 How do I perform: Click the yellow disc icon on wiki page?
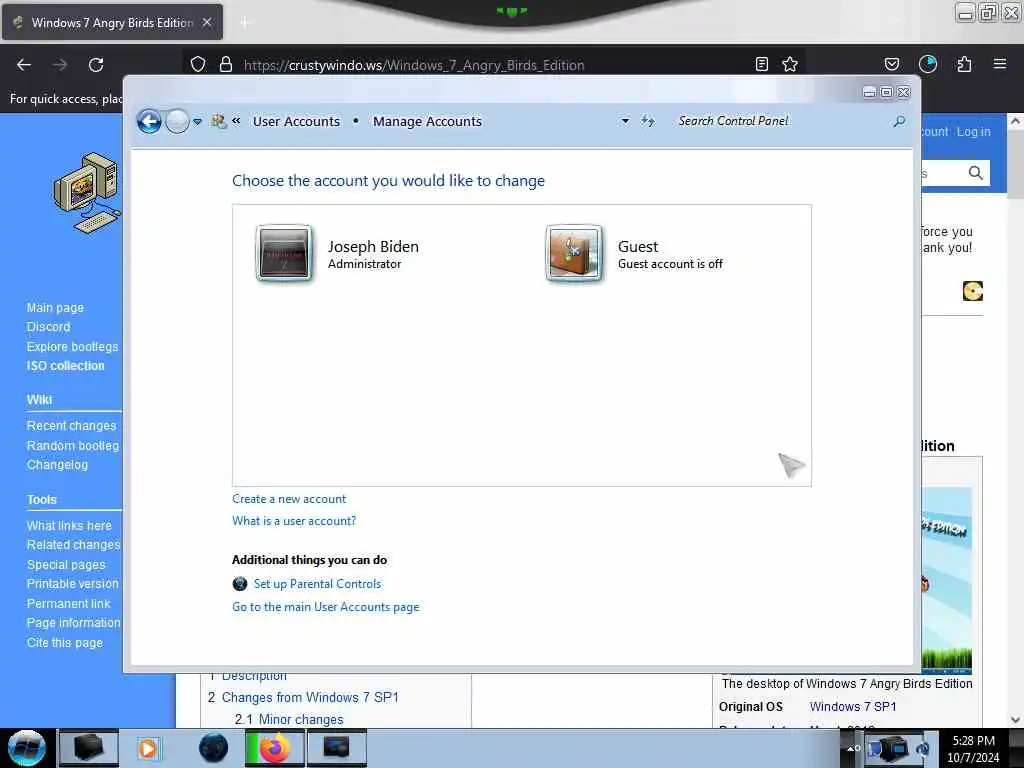[972, 291]
